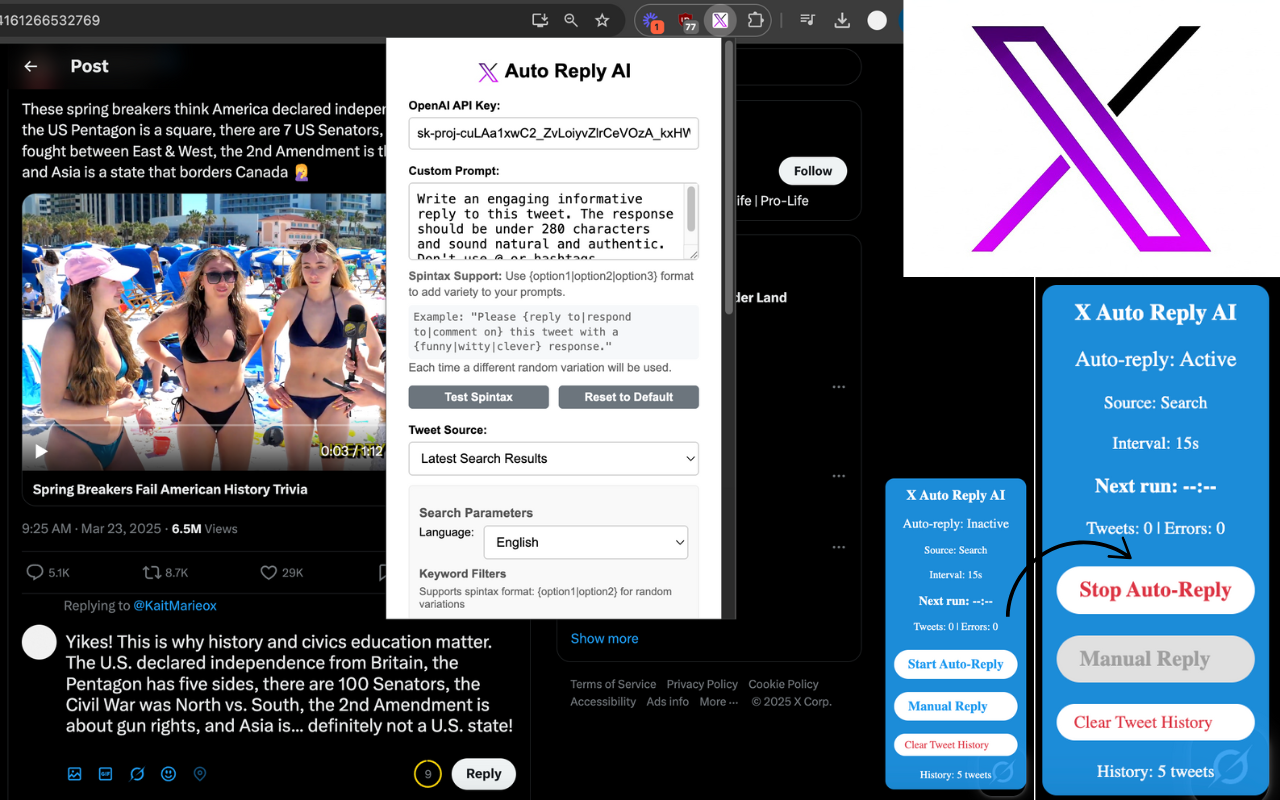Click Reset to Default
Screen dimensions: 1280x800
(628, 397)
